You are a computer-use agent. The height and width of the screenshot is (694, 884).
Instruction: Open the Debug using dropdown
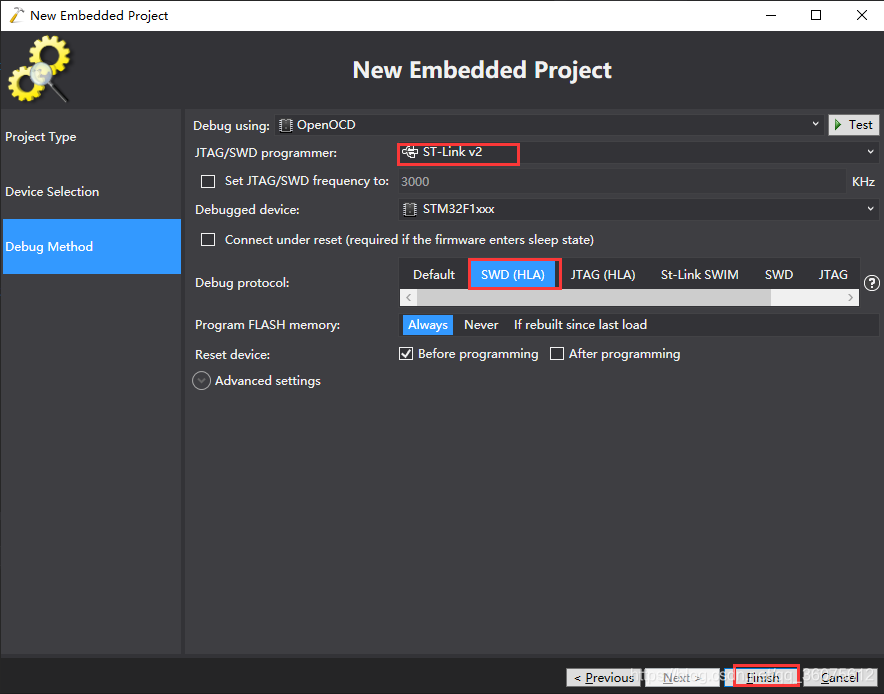(x=550, y=125)
